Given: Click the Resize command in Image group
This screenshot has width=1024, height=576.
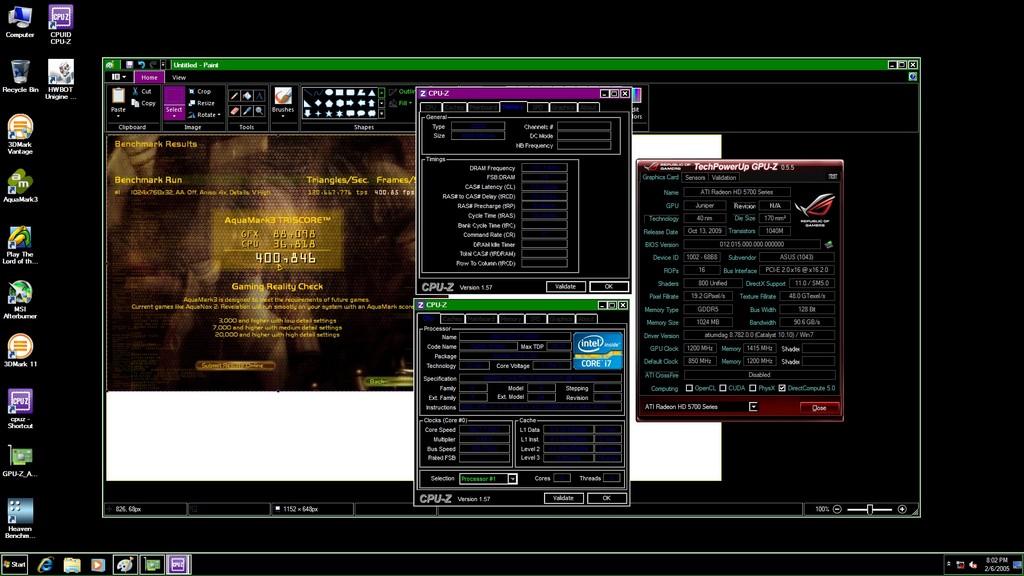Looking at the screenshot, I should click(x=202, y=103).
